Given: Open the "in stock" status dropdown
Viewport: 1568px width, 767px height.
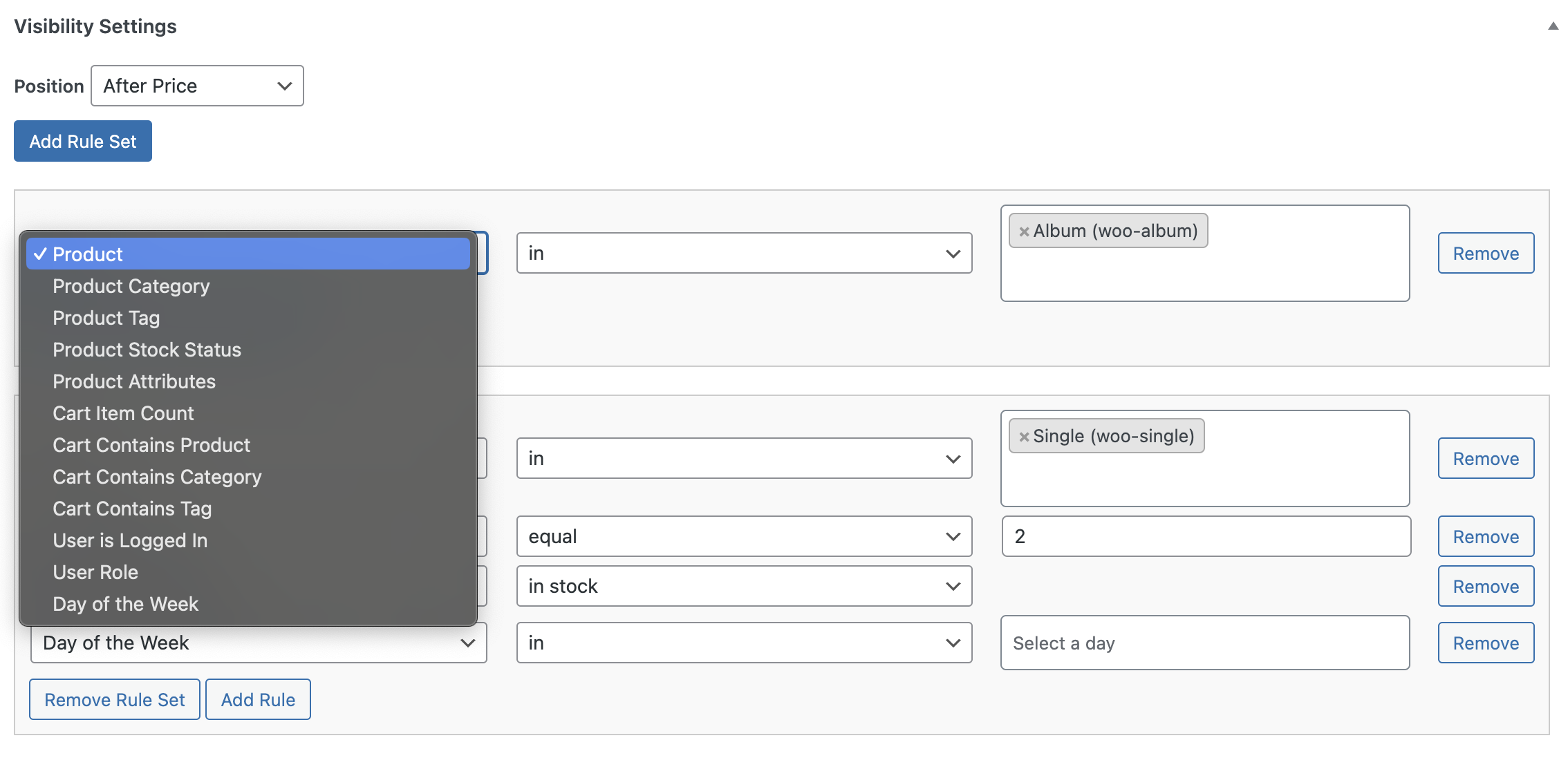Looking at the screenshot, I should 743,585.
